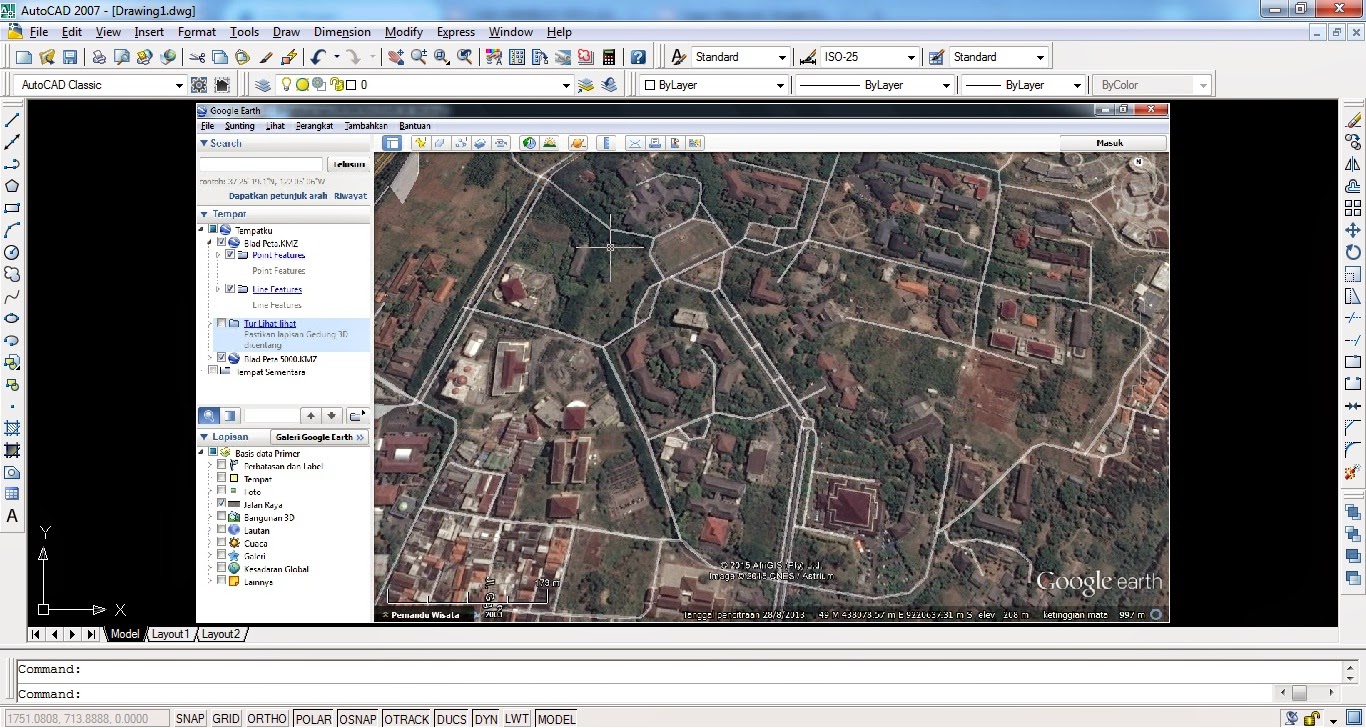Show ruler tool in Google Earth
1366x728 pixels.
pyautogui.click(x=606, y=143)
